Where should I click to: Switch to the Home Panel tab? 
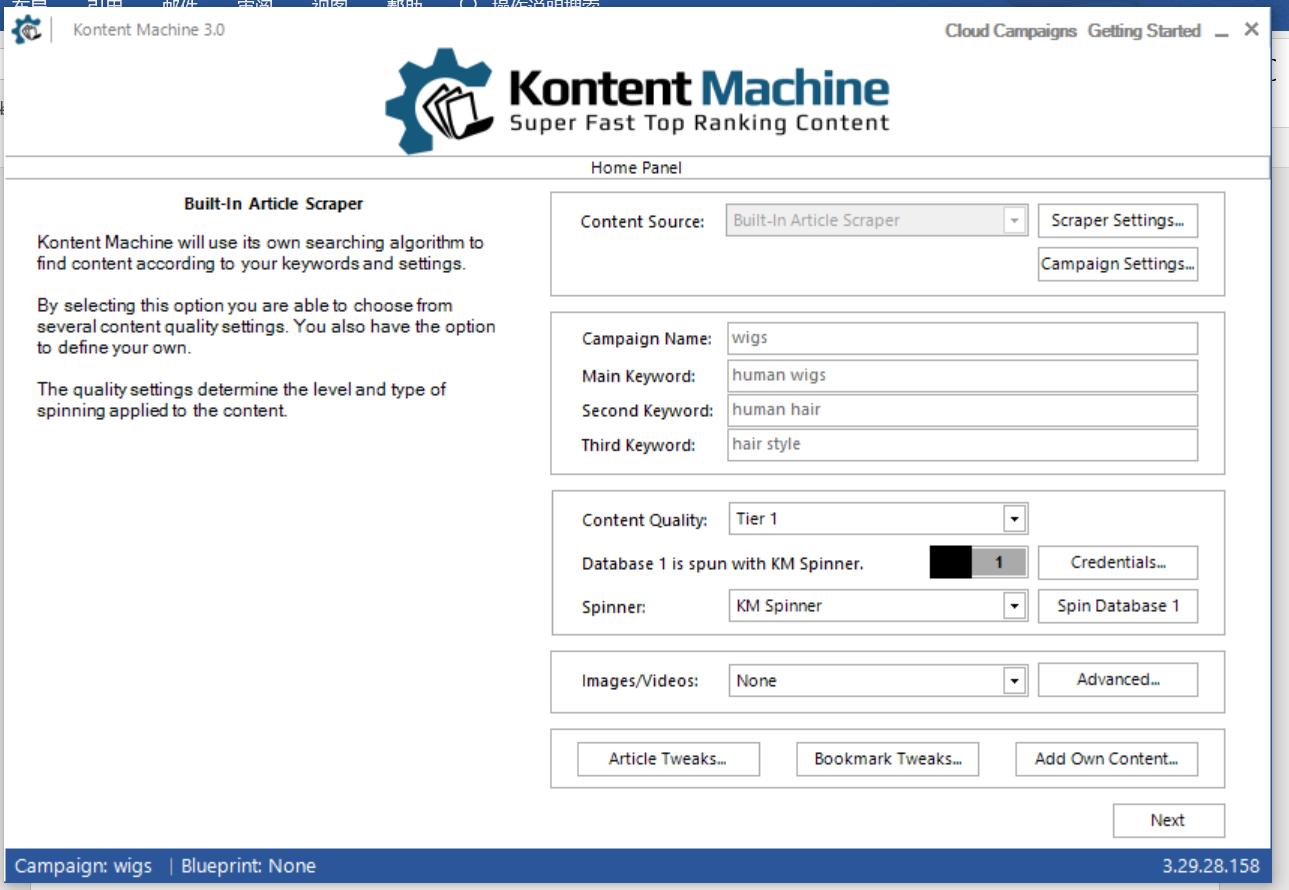point(638,167)
